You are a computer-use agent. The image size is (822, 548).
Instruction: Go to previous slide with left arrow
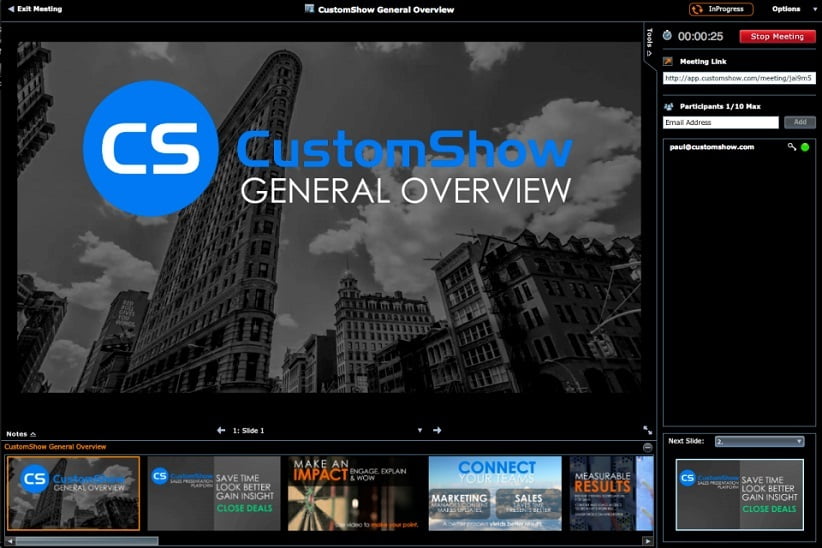221,430
